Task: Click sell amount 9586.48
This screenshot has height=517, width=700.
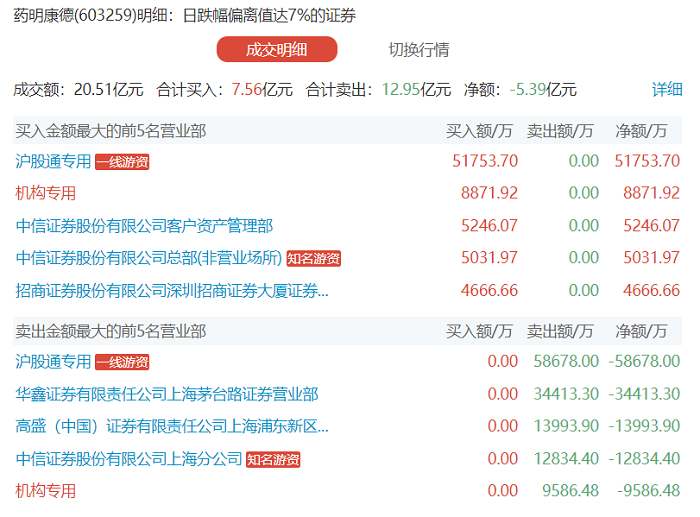Action: 571,490
